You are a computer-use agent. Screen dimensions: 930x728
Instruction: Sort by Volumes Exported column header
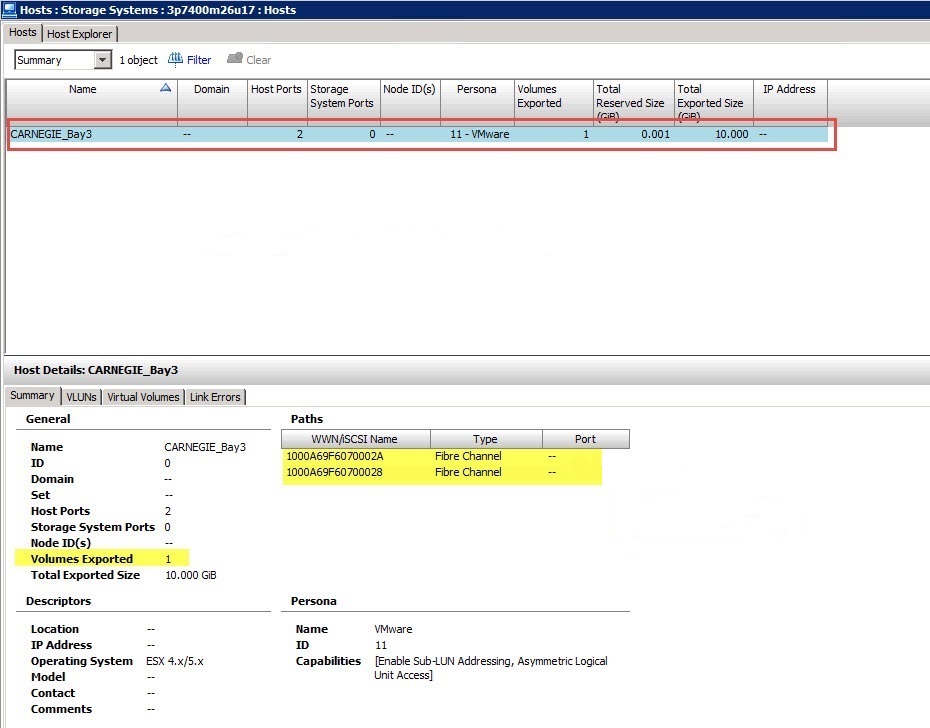553,96
